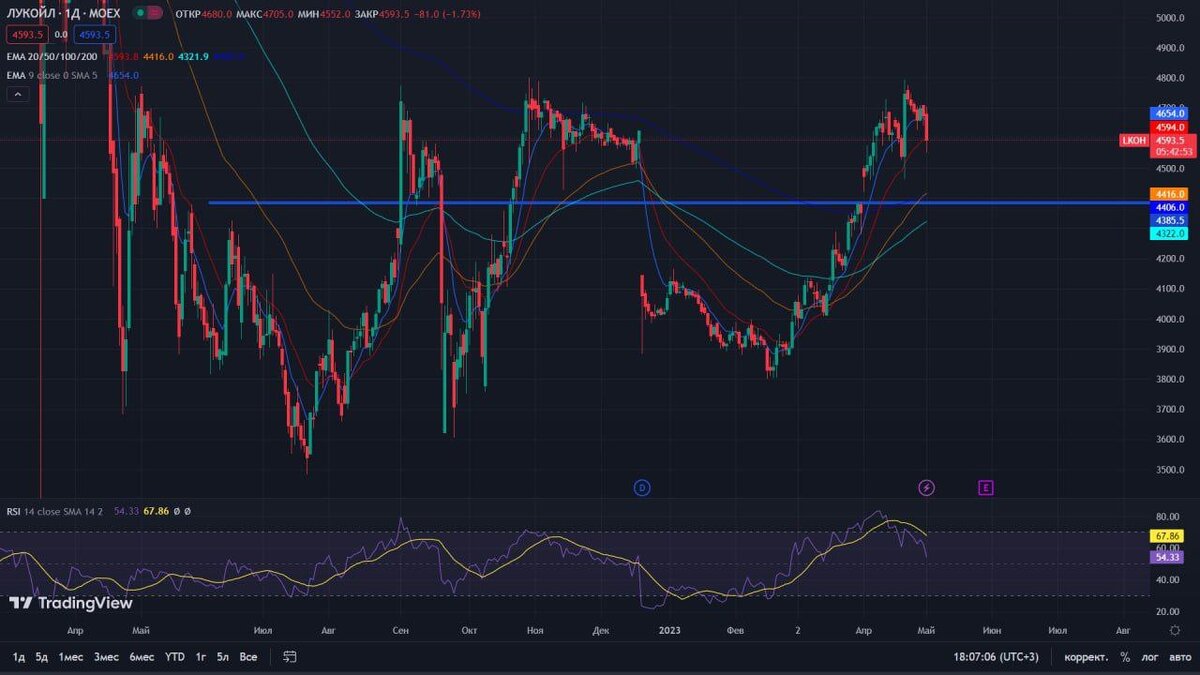Screen dimensions: 1200x675
Task: Click the 80.00 level on RSI scale
Action: tap(1170, 517)
